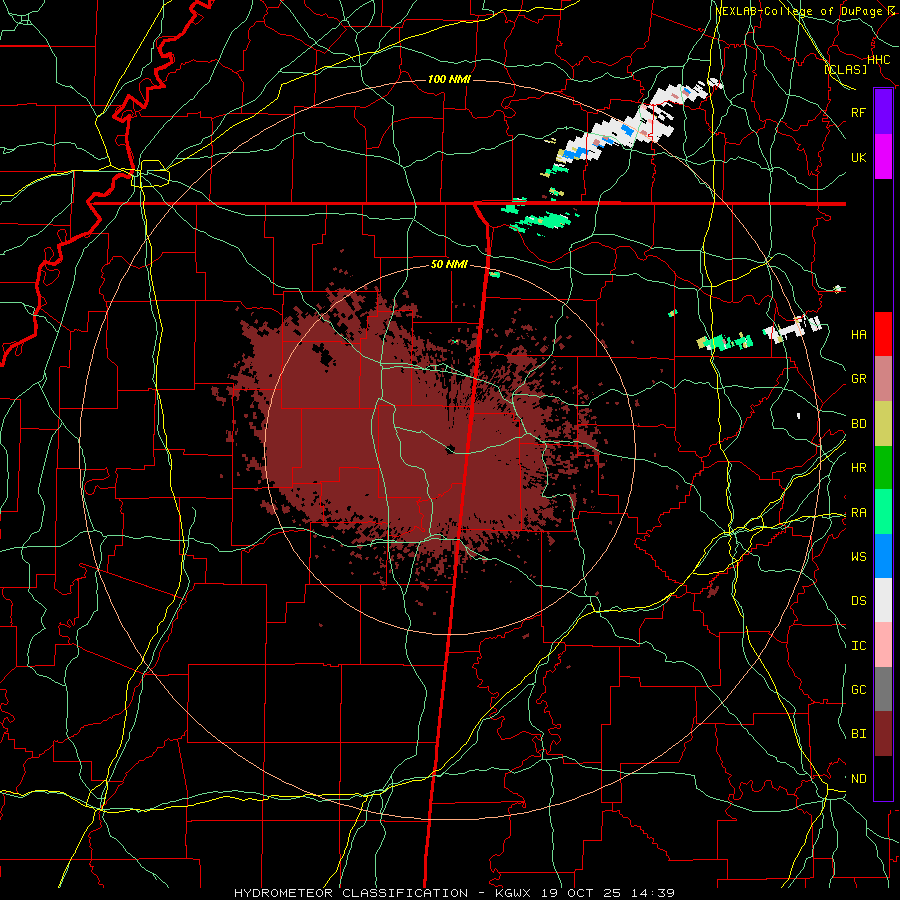
Task: Click the WS blue legend color
Action: (x=883, y=556)
